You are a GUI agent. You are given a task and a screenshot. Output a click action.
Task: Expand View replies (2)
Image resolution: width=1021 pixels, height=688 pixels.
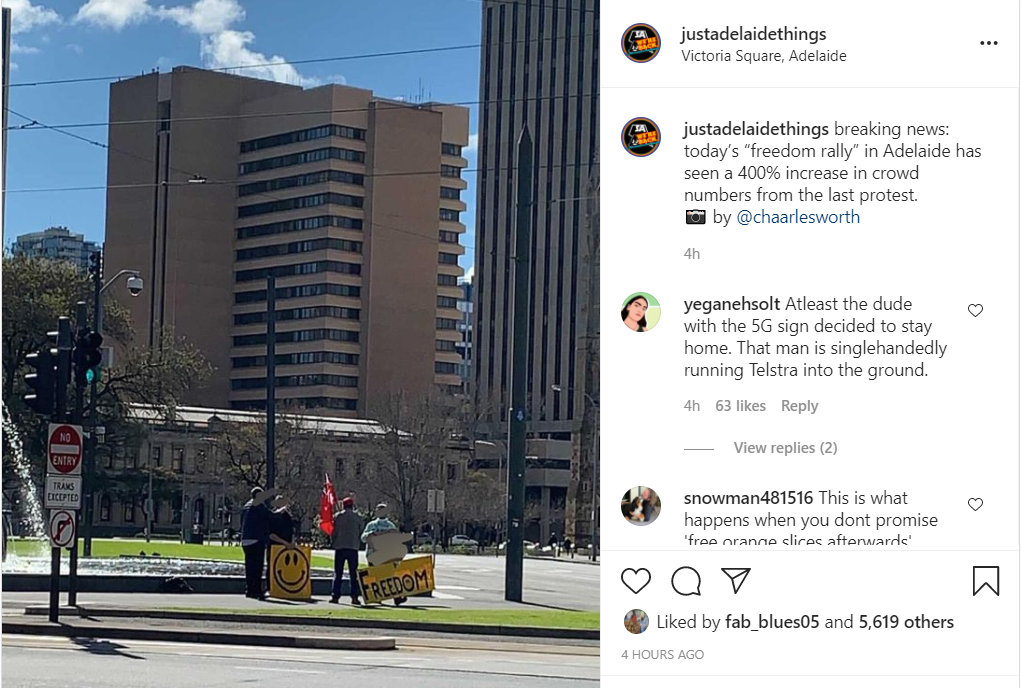tap(785, 448)
